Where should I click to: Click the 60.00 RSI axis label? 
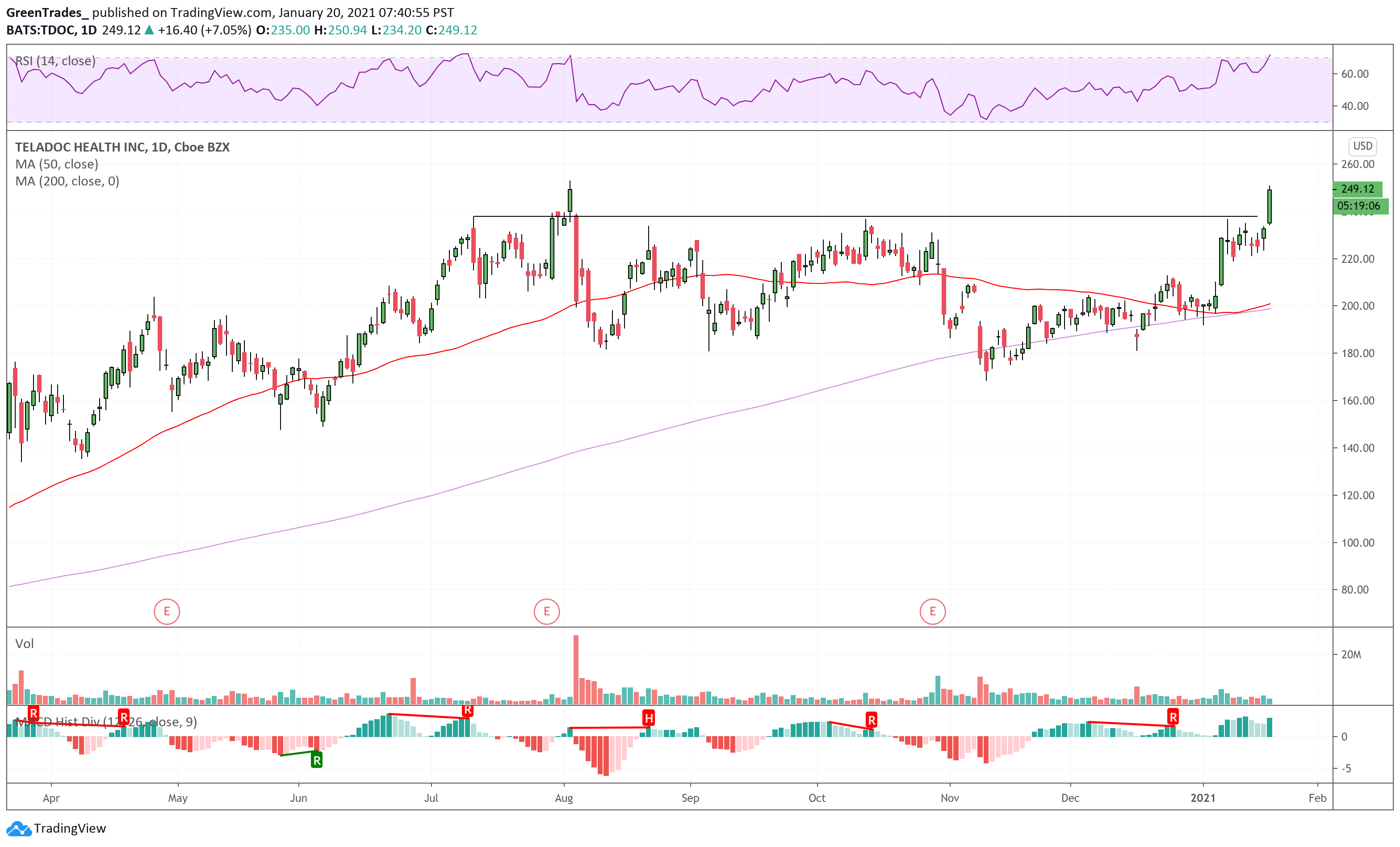click(x=1355, y=74)
